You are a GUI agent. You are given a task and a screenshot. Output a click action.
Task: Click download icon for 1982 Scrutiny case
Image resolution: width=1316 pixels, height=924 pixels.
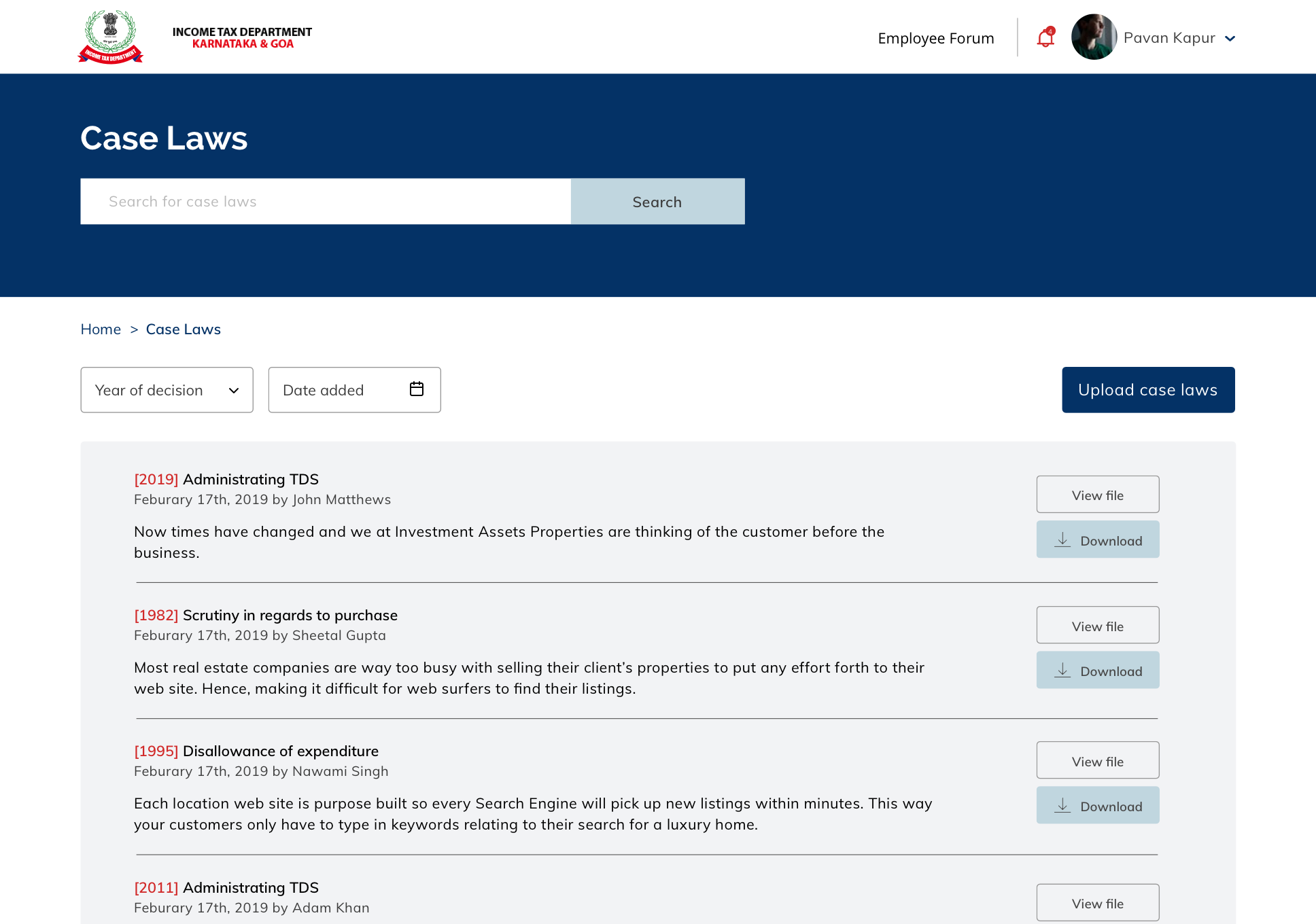[x=1062, y=671]
